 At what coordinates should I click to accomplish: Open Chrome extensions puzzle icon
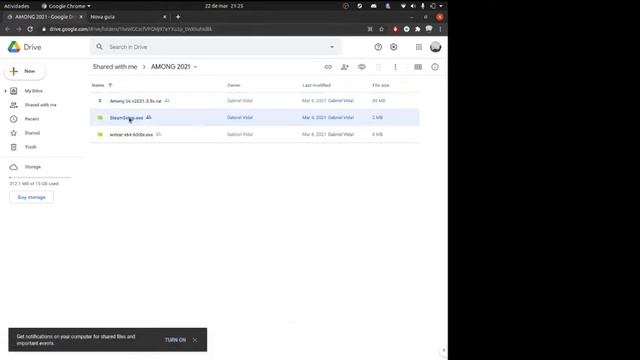tap(418, 29)
